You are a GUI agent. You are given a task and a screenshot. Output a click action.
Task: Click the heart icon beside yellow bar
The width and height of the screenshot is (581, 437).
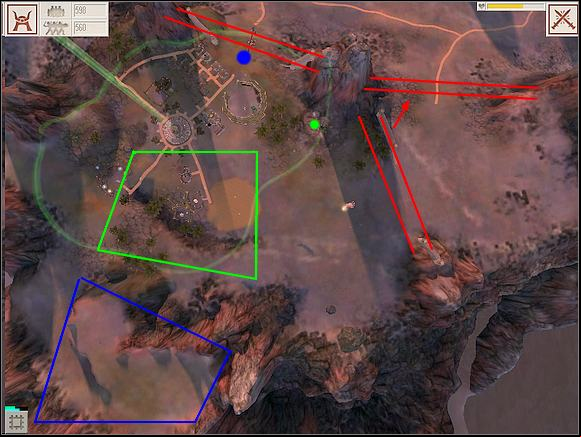pos(481,6)
